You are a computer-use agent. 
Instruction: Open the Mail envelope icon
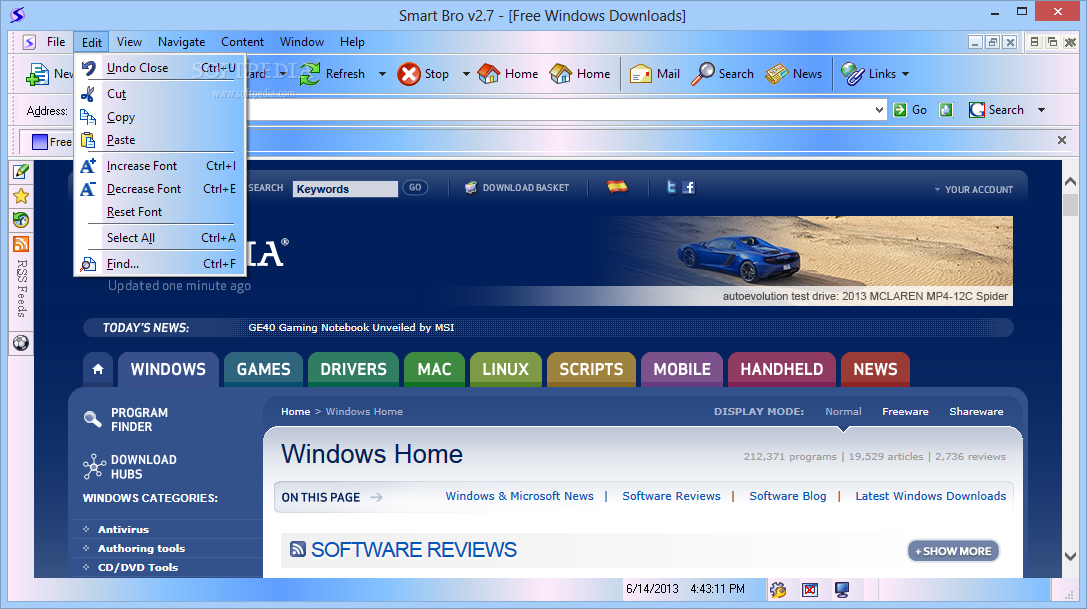[x=641, y=74]
